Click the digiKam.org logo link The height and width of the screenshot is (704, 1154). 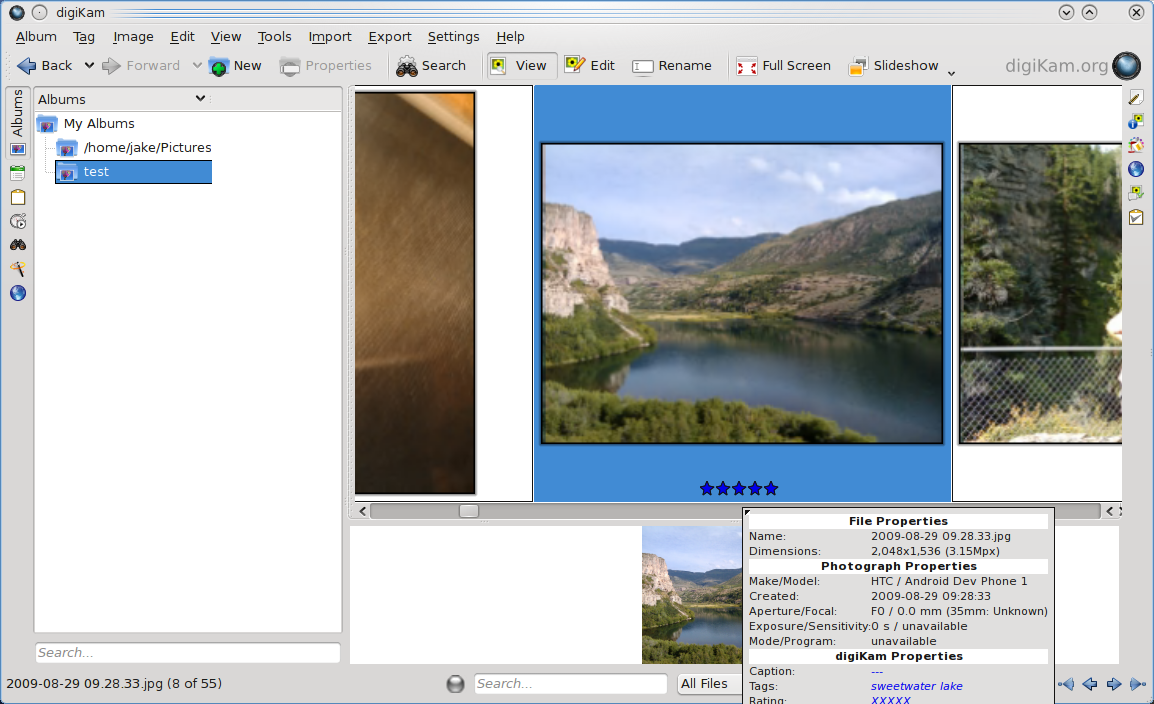[x=1072, y=65]
